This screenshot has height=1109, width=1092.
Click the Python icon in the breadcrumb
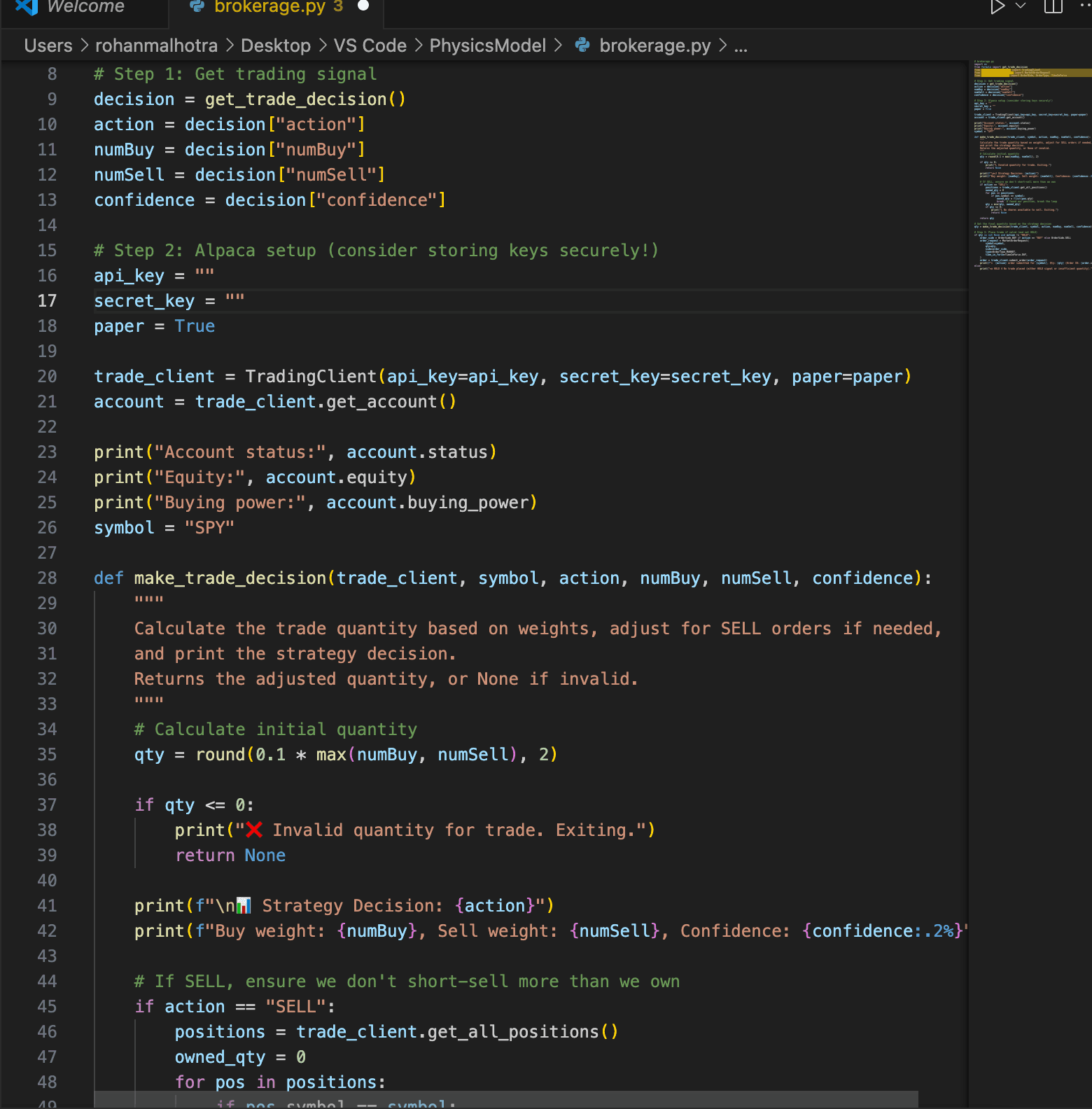(x=582, y=45)
